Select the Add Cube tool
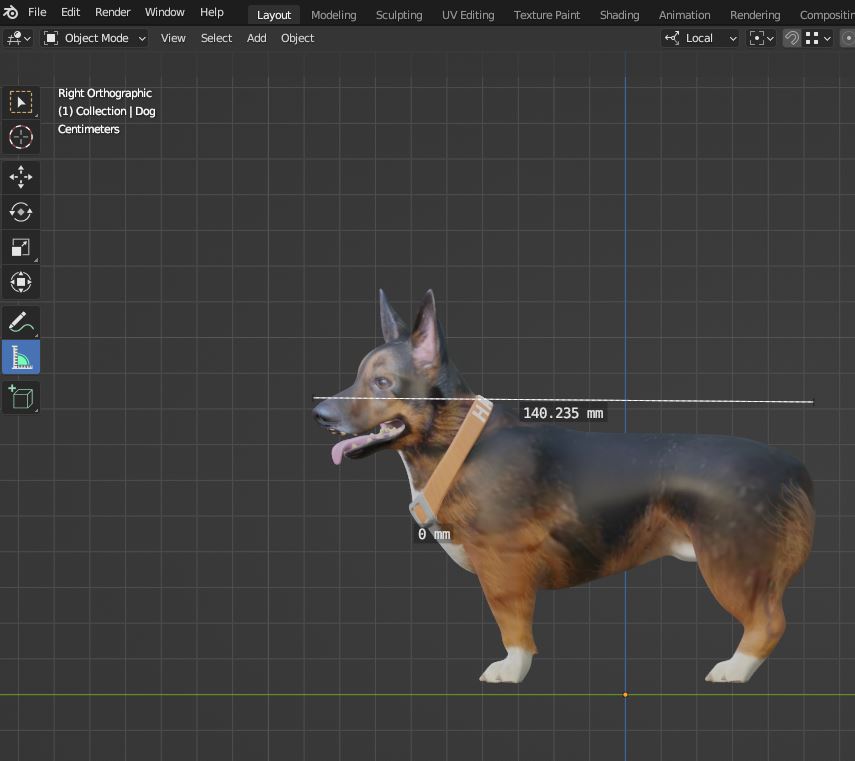855x761 pixels. click(20, 397)
